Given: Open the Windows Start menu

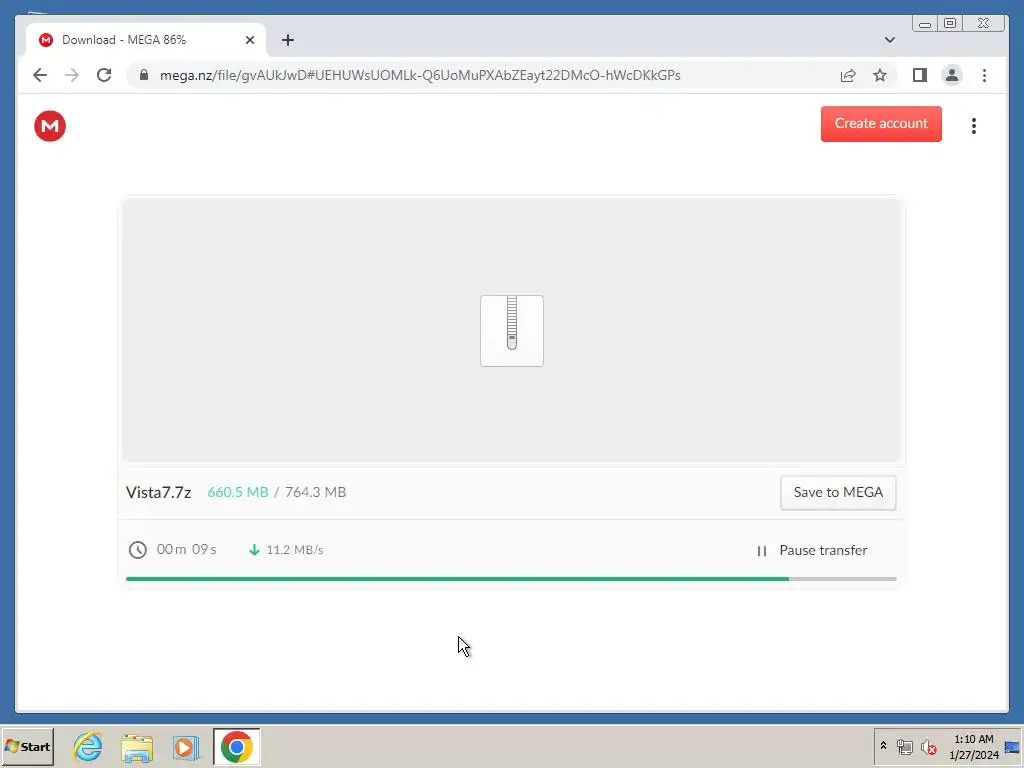Looking at the screenshot, I should (x=27, y=746).
